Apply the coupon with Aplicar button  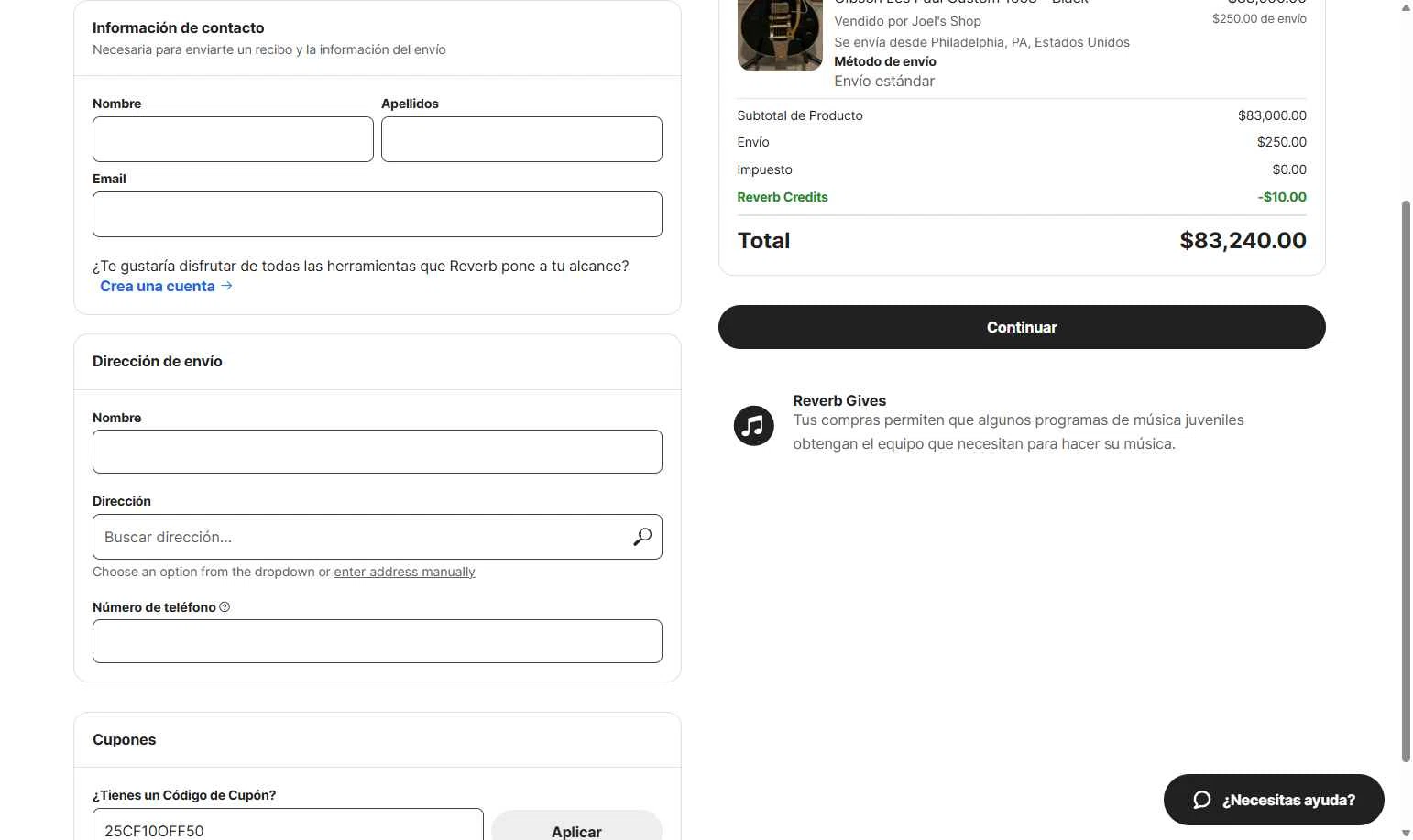click(x=576, y=829)
